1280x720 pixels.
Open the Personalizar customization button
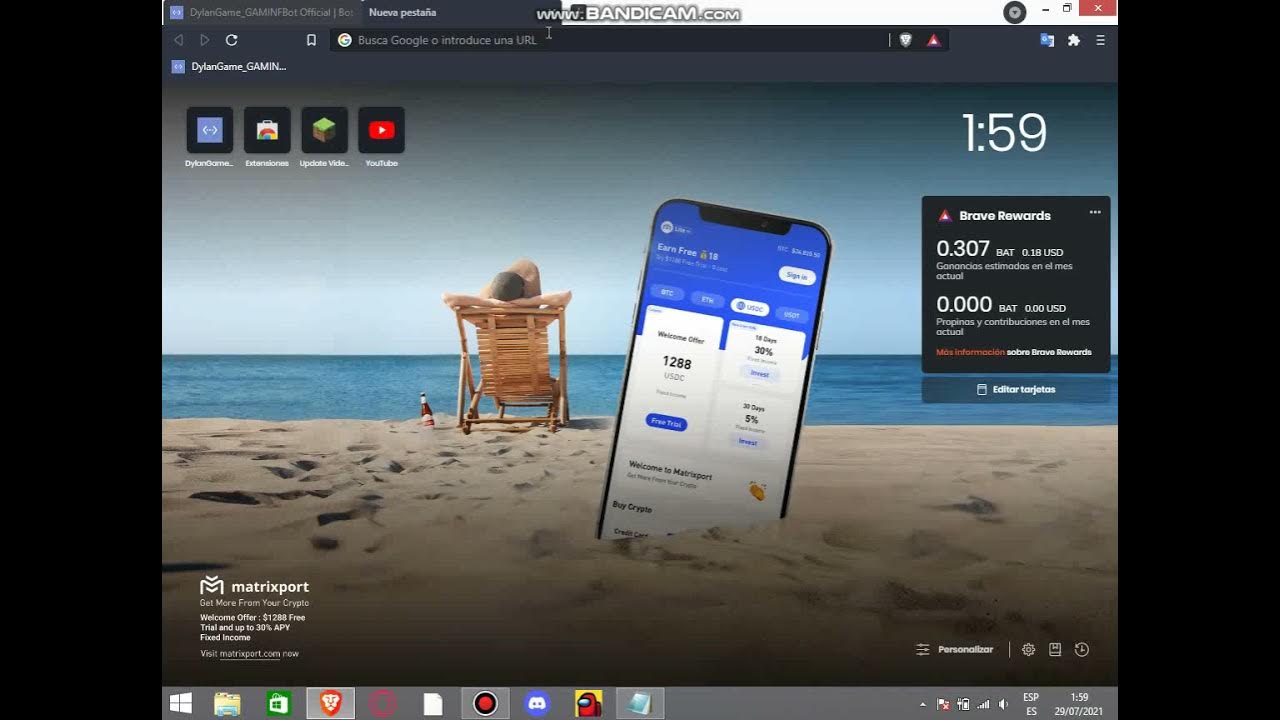pyautogui.click(x=955, y=650)
